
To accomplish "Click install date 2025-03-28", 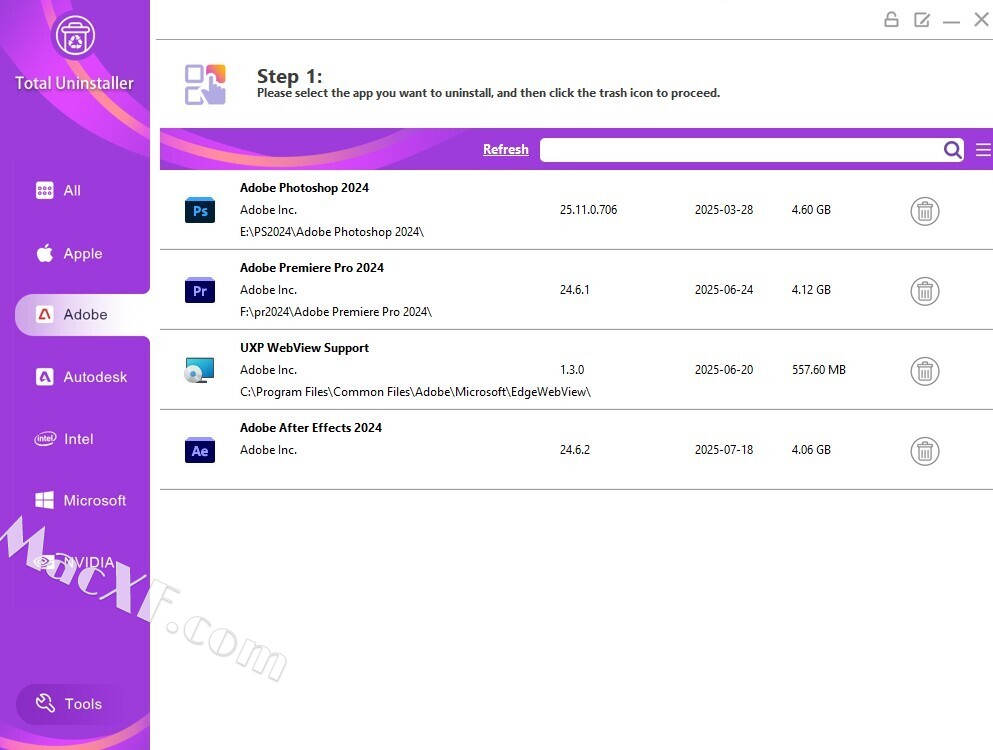I will pyautogui.click(x=724, y=210).
